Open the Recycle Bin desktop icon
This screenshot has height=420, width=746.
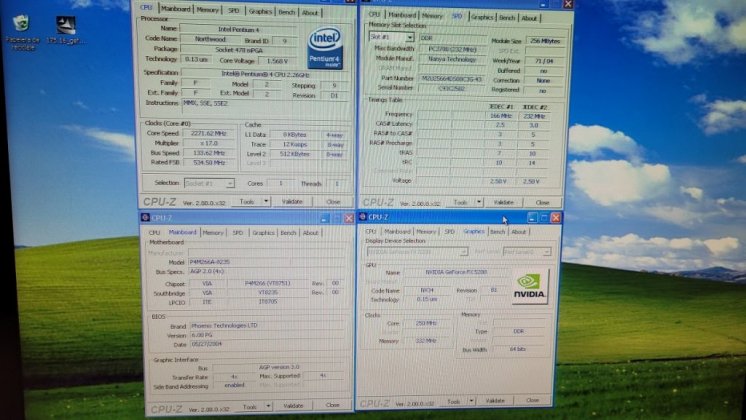tap(21, 32)
